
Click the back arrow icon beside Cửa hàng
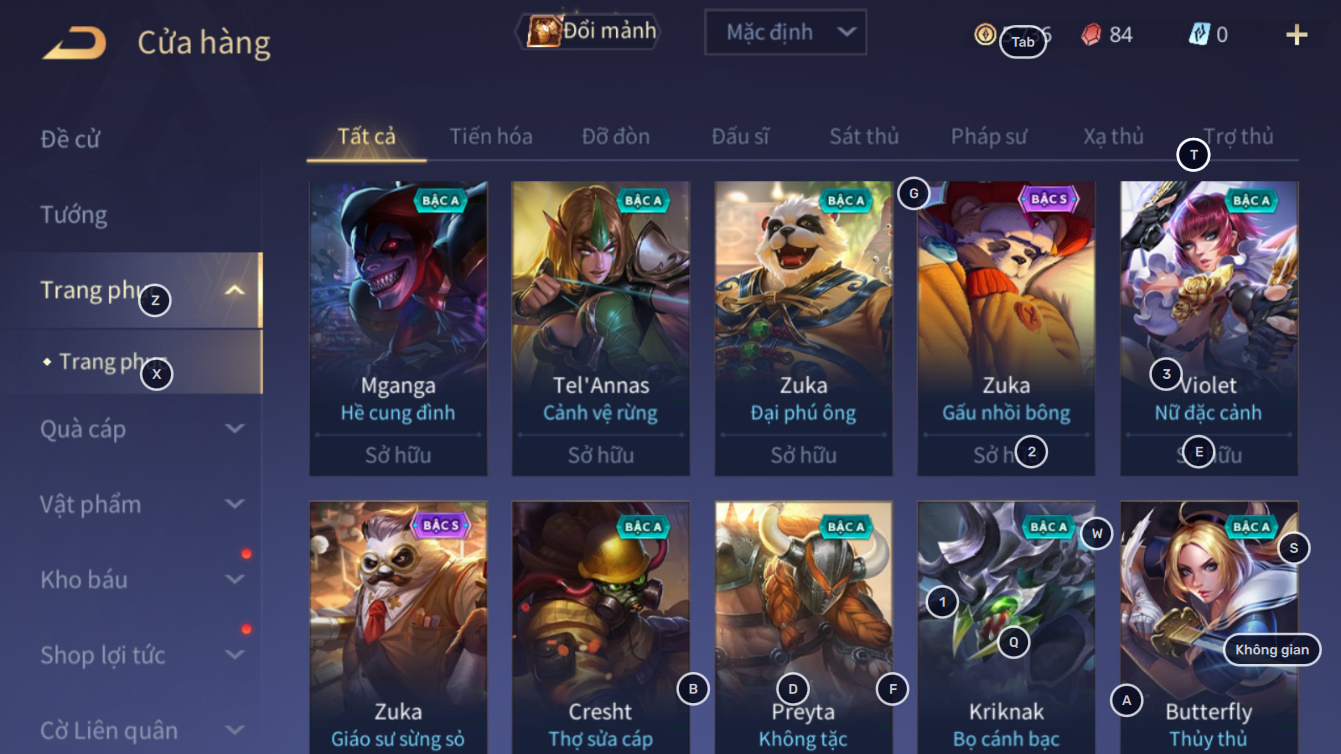tap(74, 43)
